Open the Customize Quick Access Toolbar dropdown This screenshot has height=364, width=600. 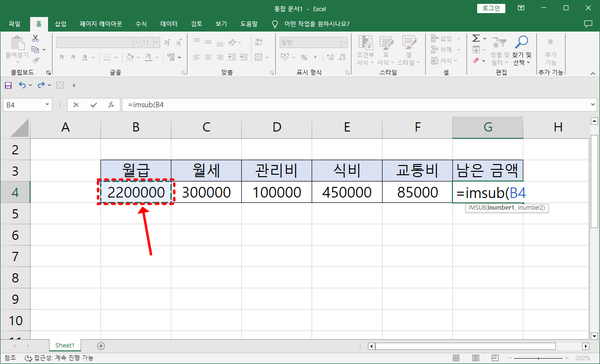[x=74, y=85]
